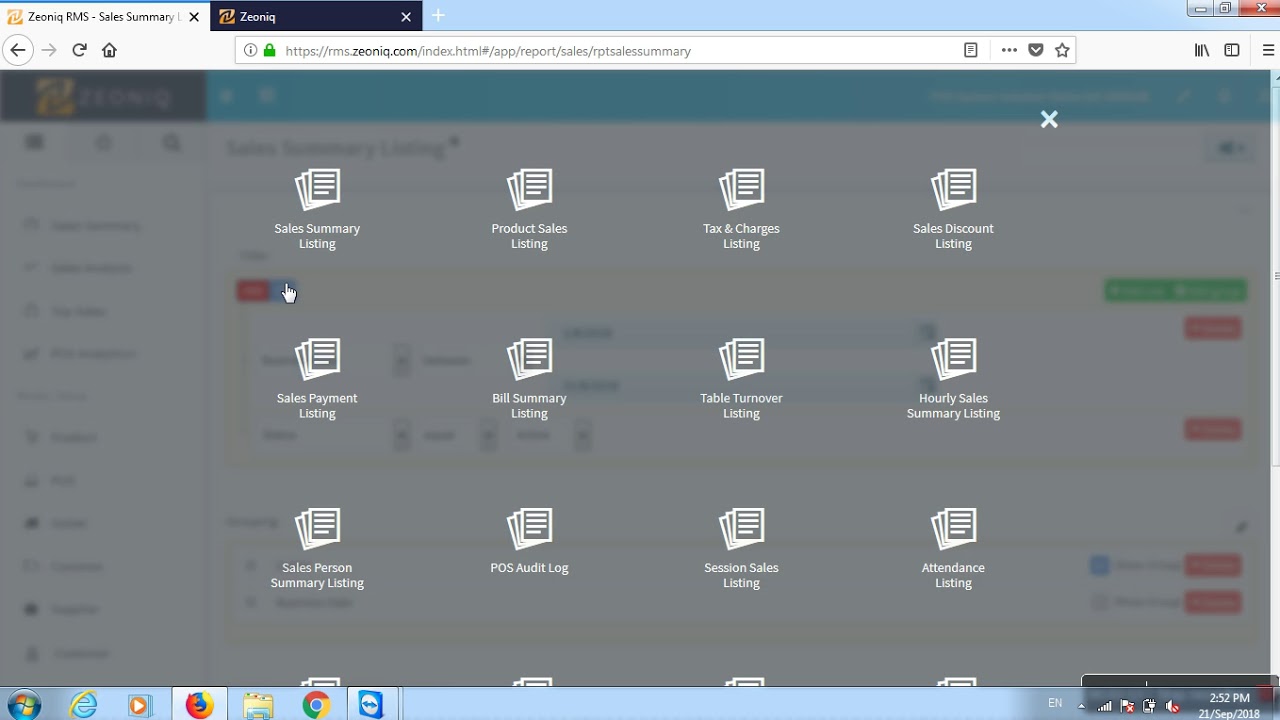Image resolution: width=1280 pixels, height=720 pixels.
Task: Toggle reader view in the address bar
Action: click(x=970, y=50)
